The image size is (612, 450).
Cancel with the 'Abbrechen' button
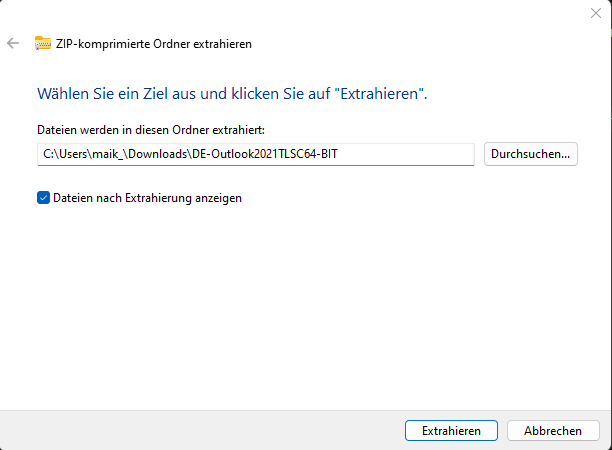click(x=552, y=430)
